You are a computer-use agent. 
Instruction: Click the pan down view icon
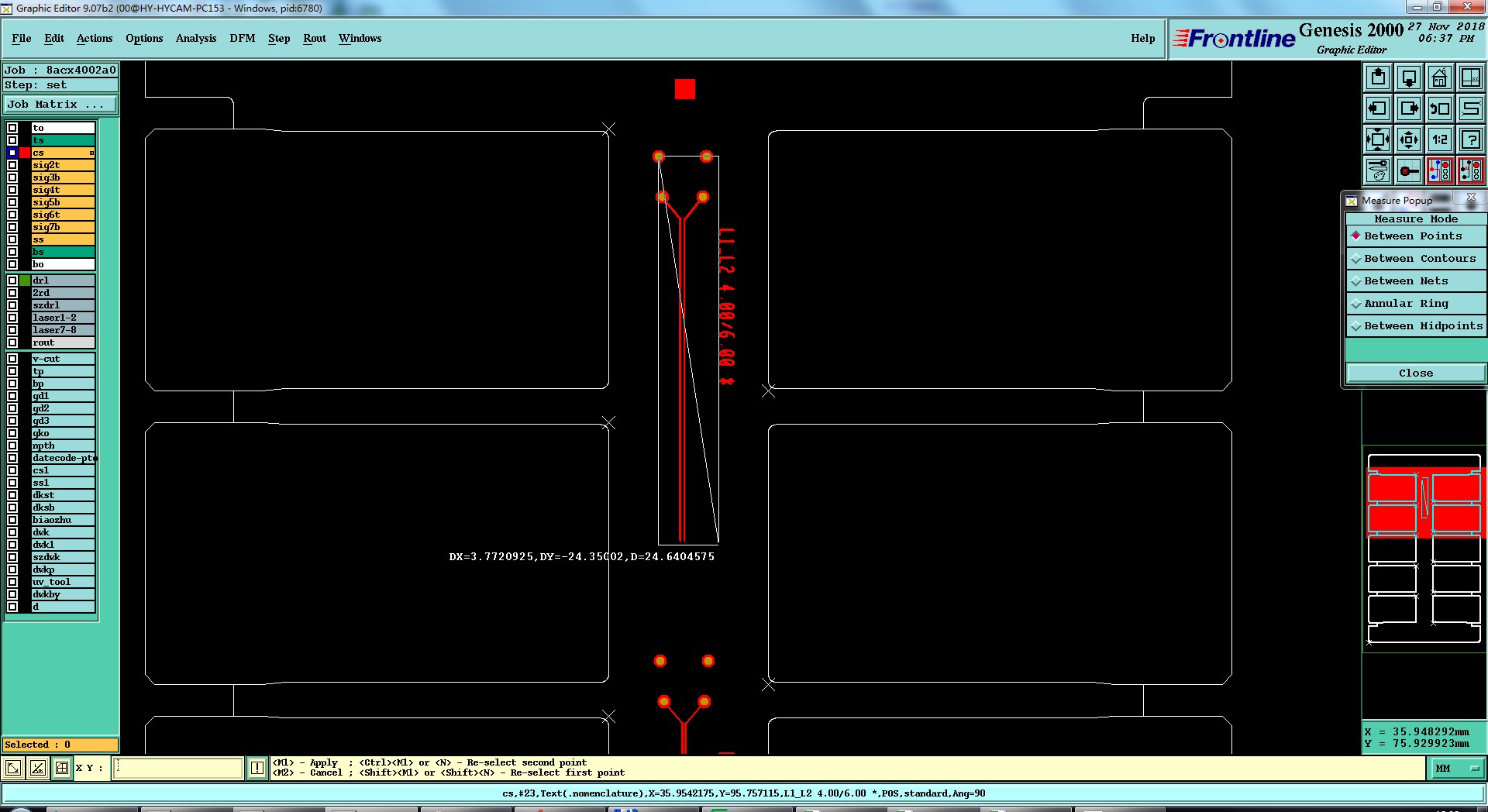pyautogui.click(x=1409, y=77)
